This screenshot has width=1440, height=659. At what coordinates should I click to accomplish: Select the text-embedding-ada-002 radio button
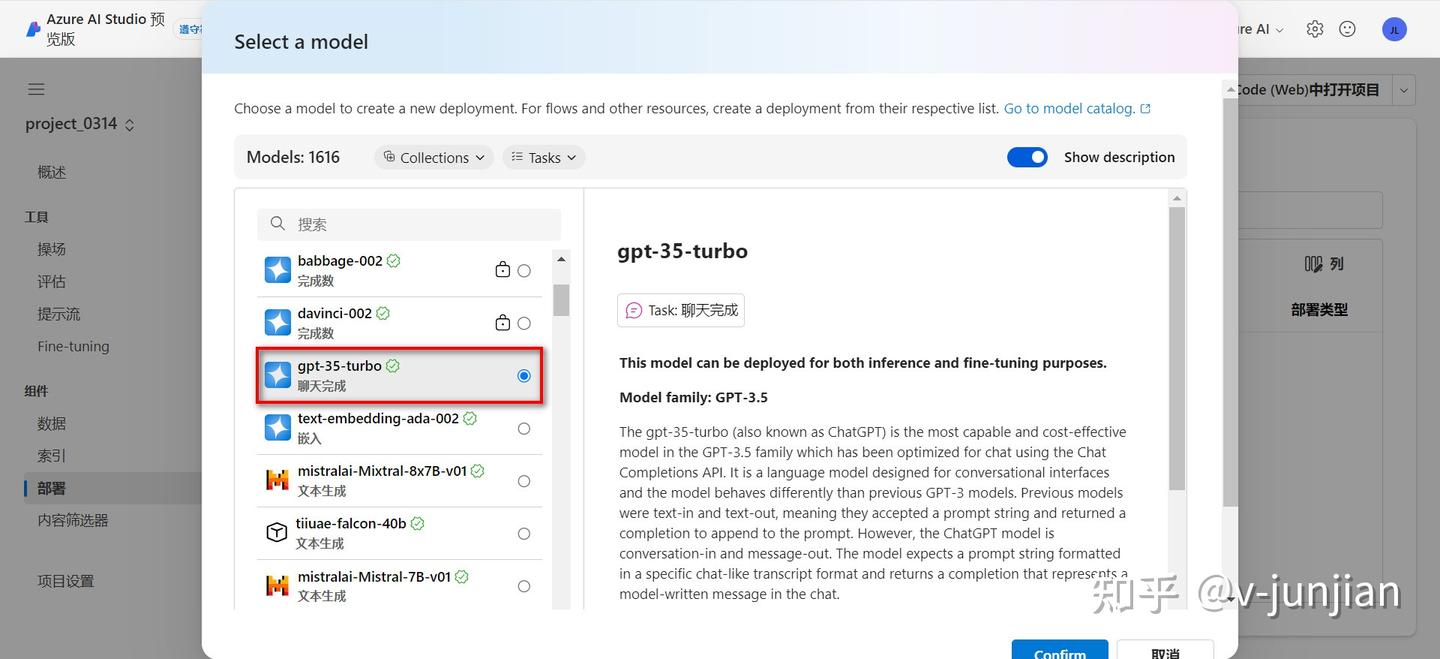coord(523,428)
